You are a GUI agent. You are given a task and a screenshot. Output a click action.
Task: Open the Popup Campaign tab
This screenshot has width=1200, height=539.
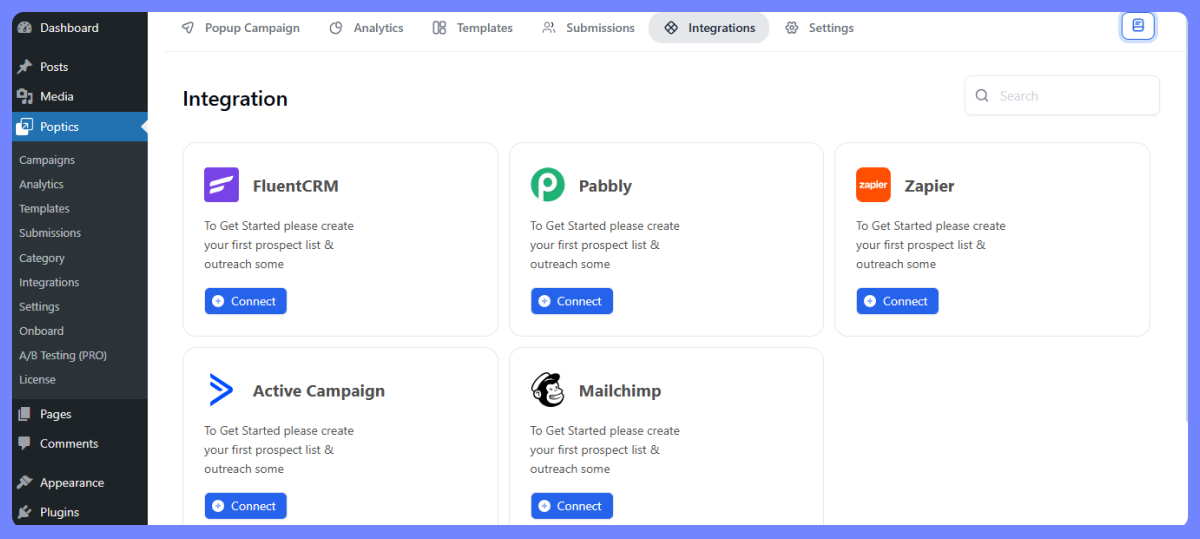240,28
